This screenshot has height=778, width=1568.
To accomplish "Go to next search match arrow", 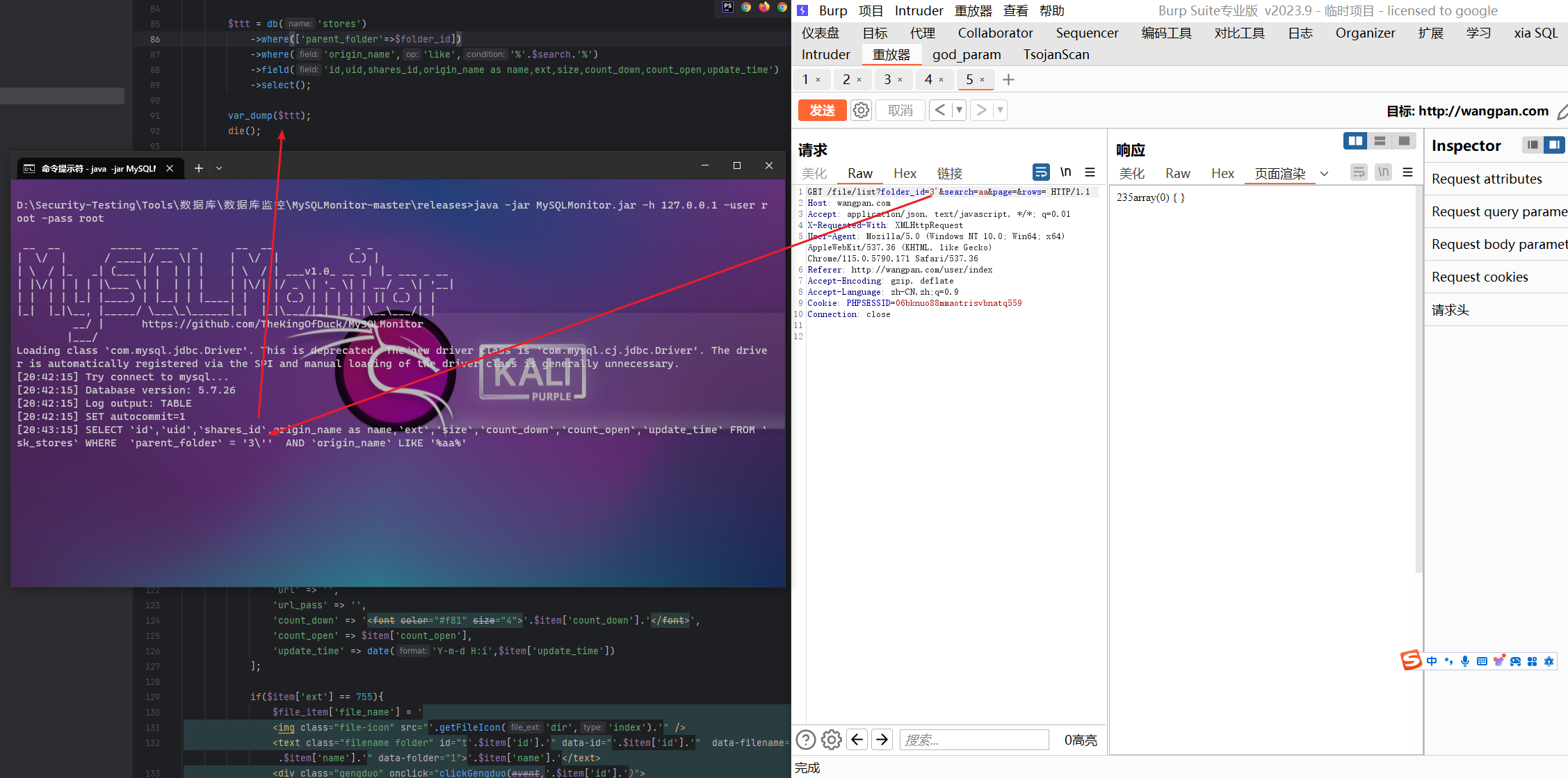I will 882,740.
